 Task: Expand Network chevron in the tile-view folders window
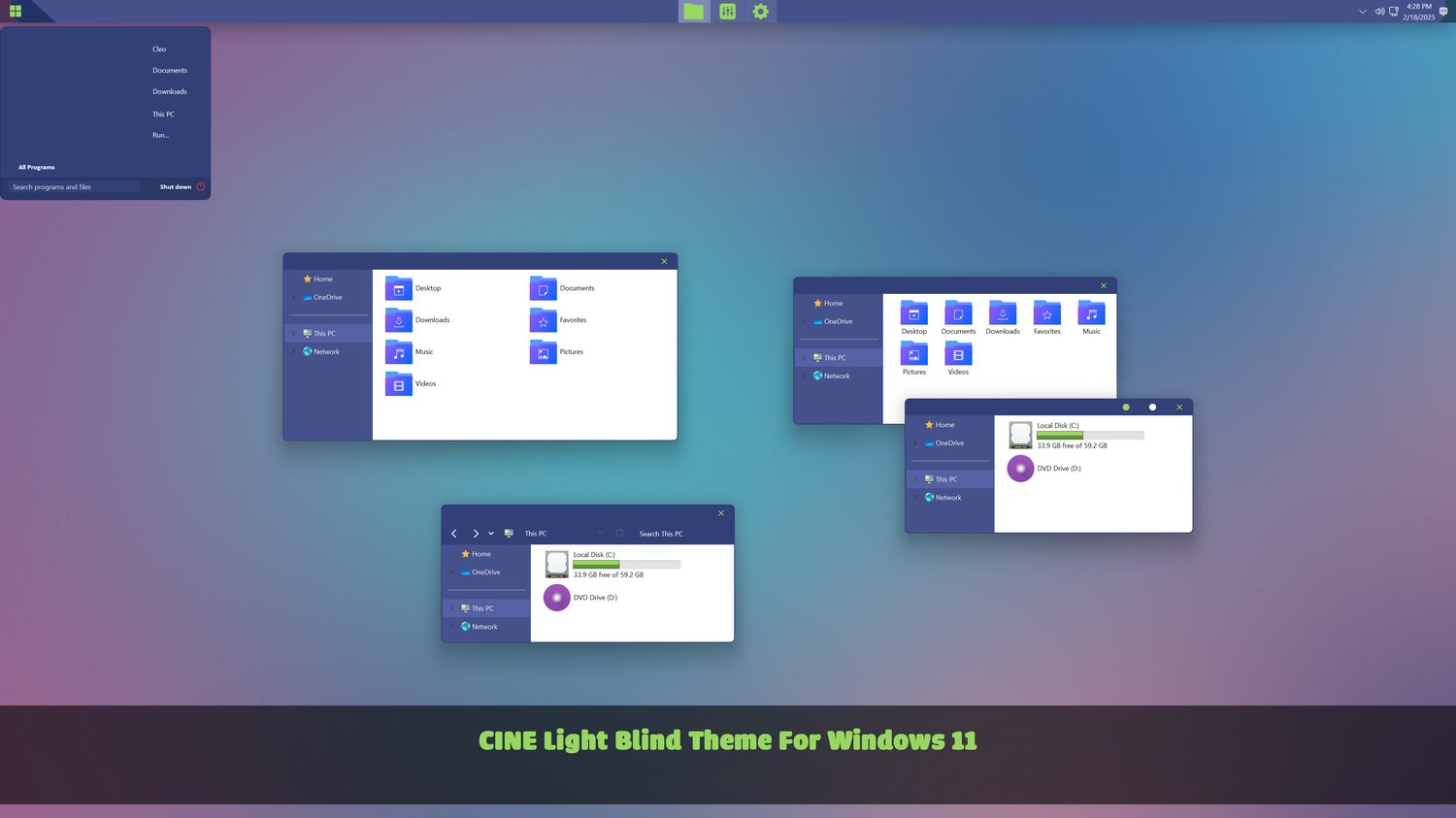[x=293, y=352]
